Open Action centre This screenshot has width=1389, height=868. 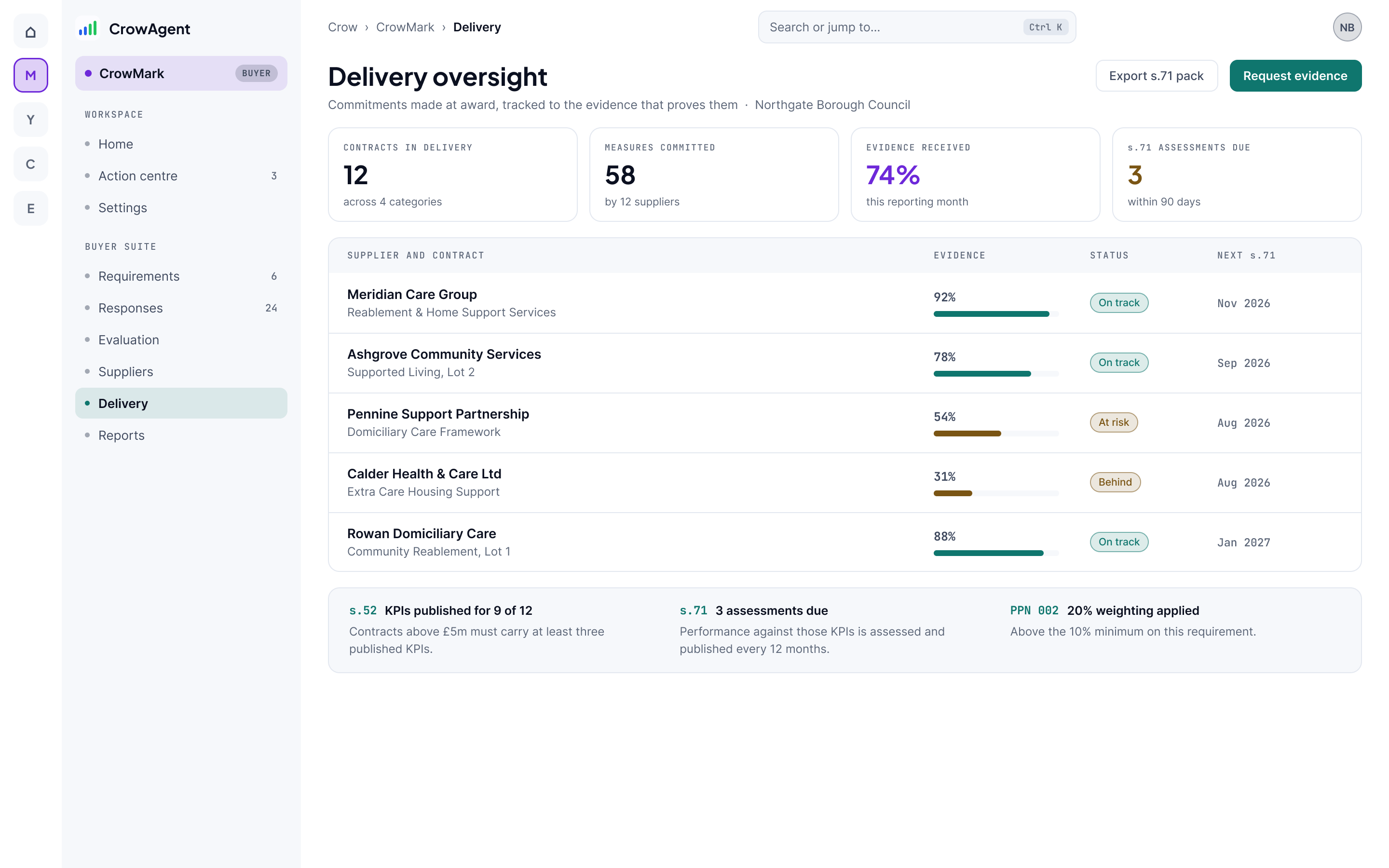click(x=181, y=176)
